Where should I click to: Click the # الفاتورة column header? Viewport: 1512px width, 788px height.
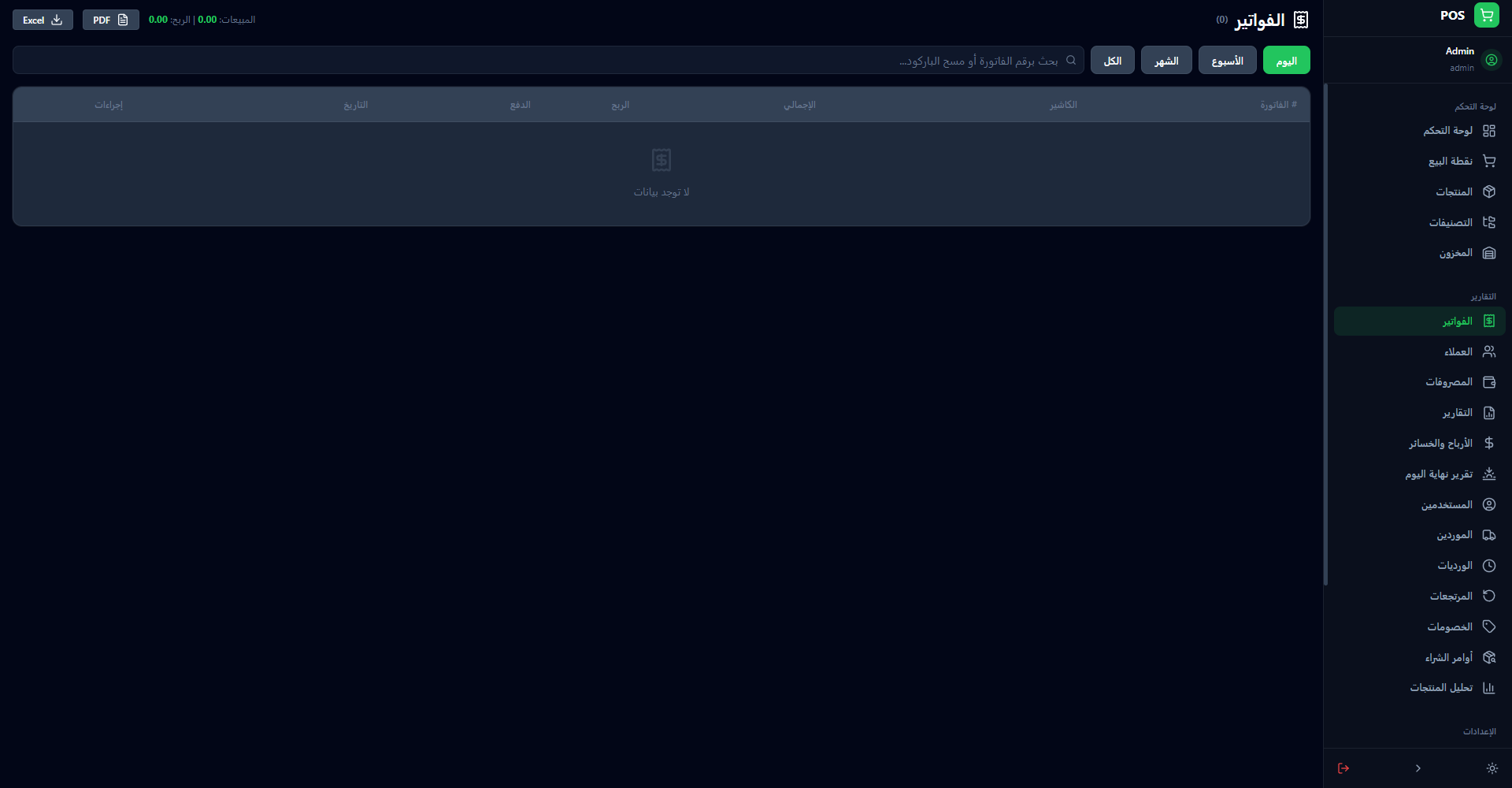(x=1278, y=105)
